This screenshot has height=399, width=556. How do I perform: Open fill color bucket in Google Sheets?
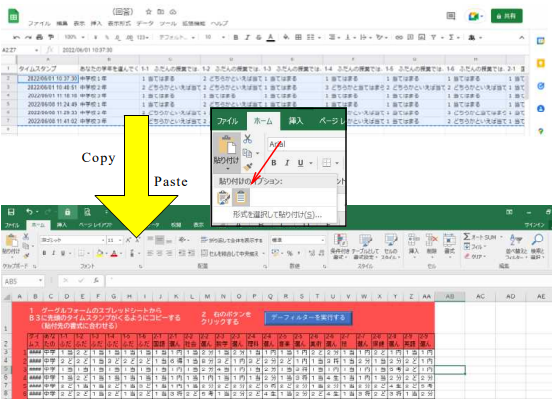286,37
